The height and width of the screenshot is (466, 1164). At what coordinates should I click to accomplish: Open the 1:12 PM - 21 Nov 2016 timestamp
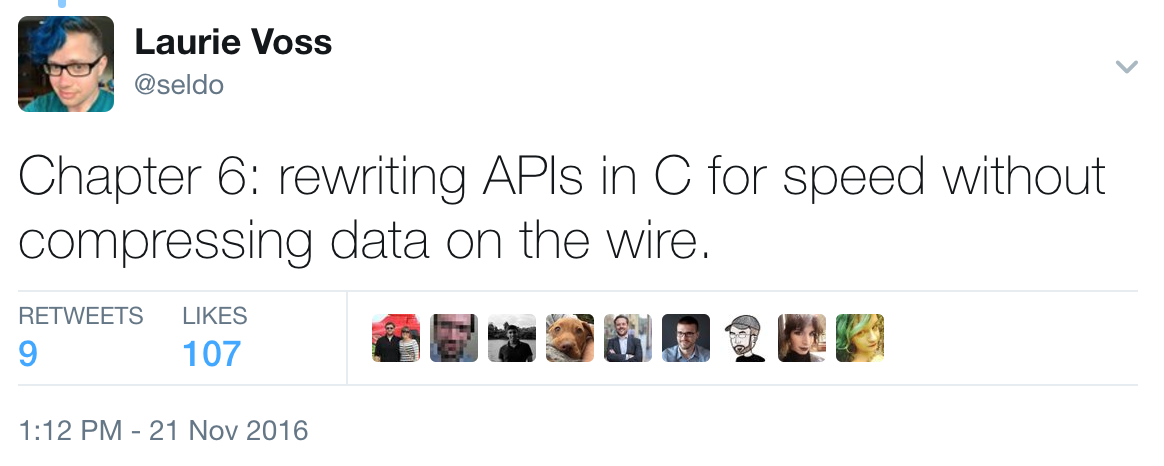[164, 431]
